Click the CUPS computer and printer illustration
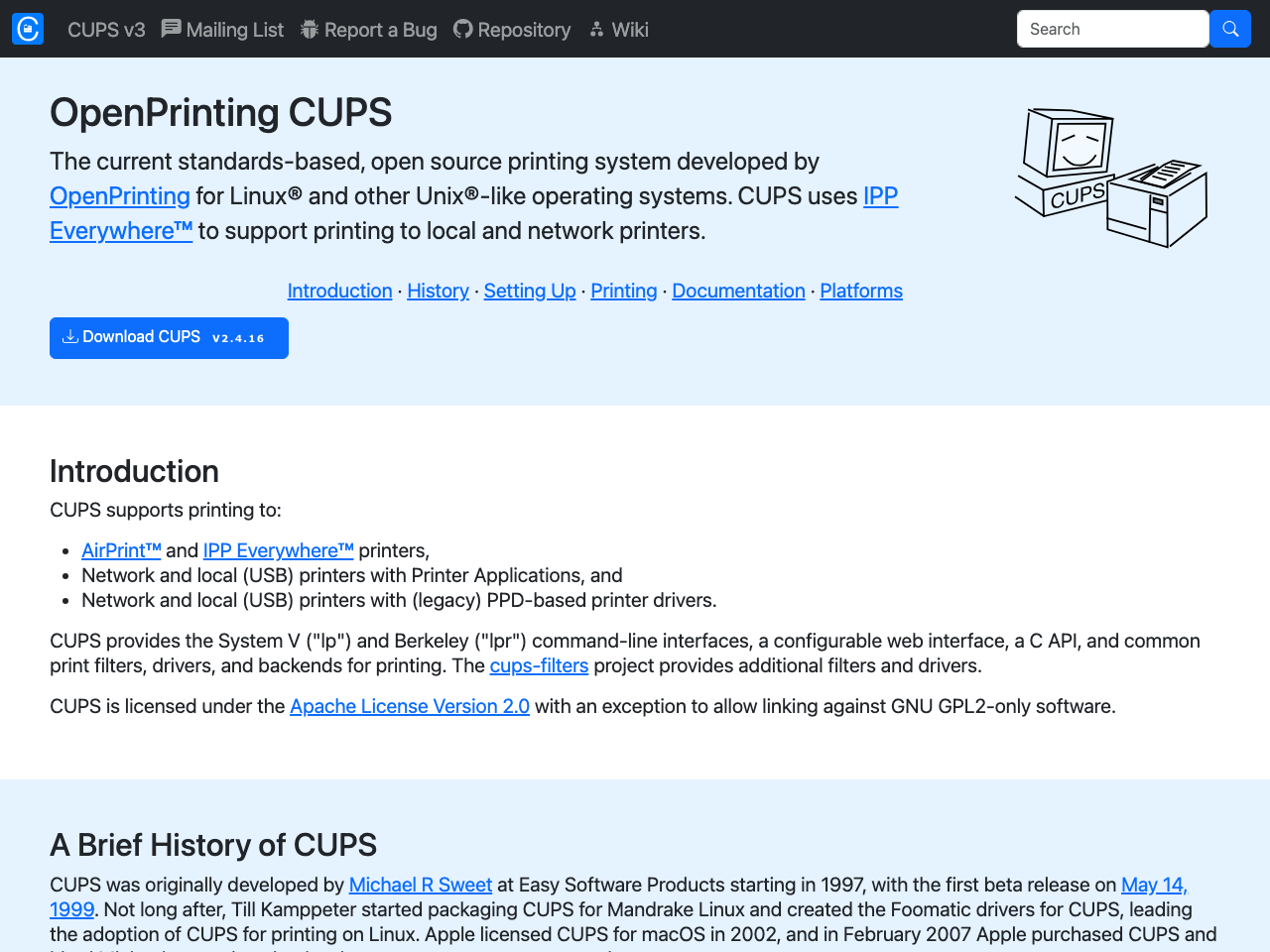Viewport: 1270px width, 952px height. click(1110, 177)
